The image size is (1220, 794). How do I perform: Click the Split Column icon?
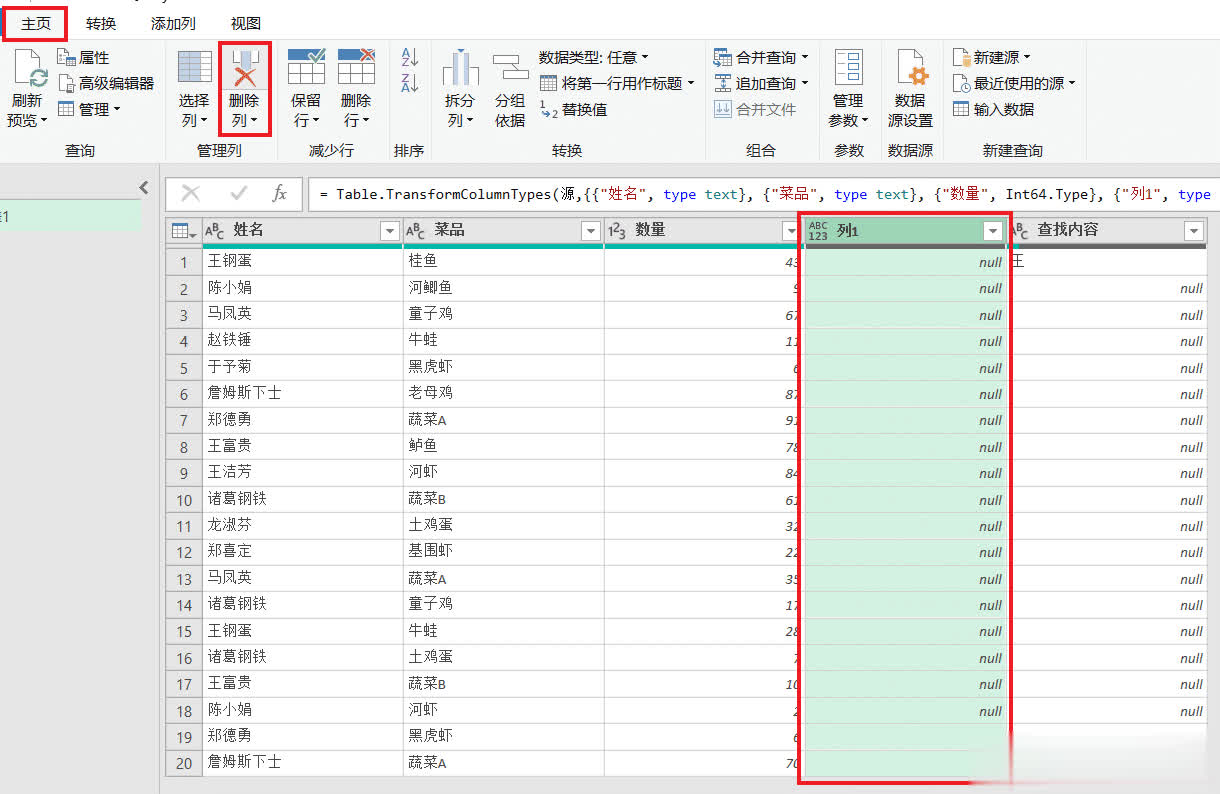point(460,68)
